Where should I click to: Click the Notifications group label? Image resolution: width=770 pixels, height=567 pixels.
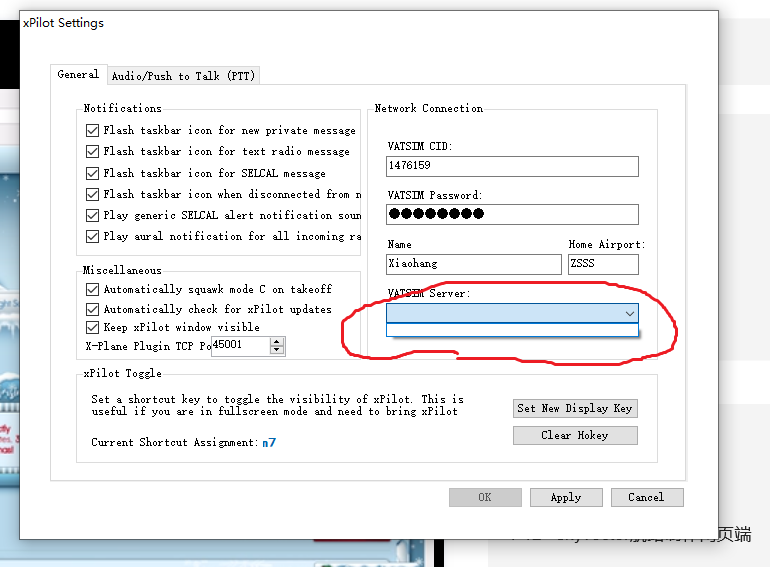[122, 108]
